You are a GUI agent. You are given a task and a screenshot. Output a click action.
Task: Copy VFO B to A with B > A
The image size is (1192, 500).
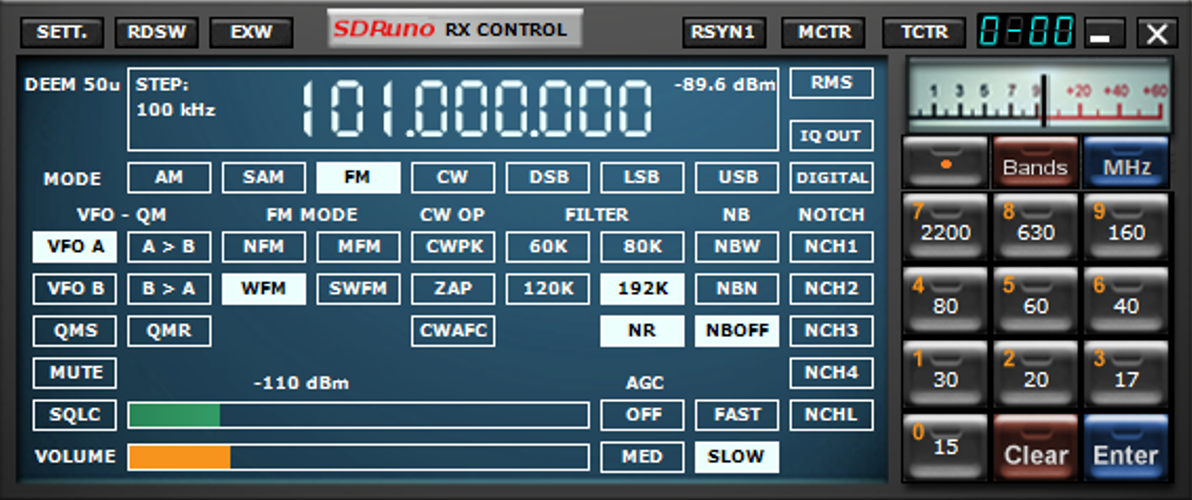(169, 290)
